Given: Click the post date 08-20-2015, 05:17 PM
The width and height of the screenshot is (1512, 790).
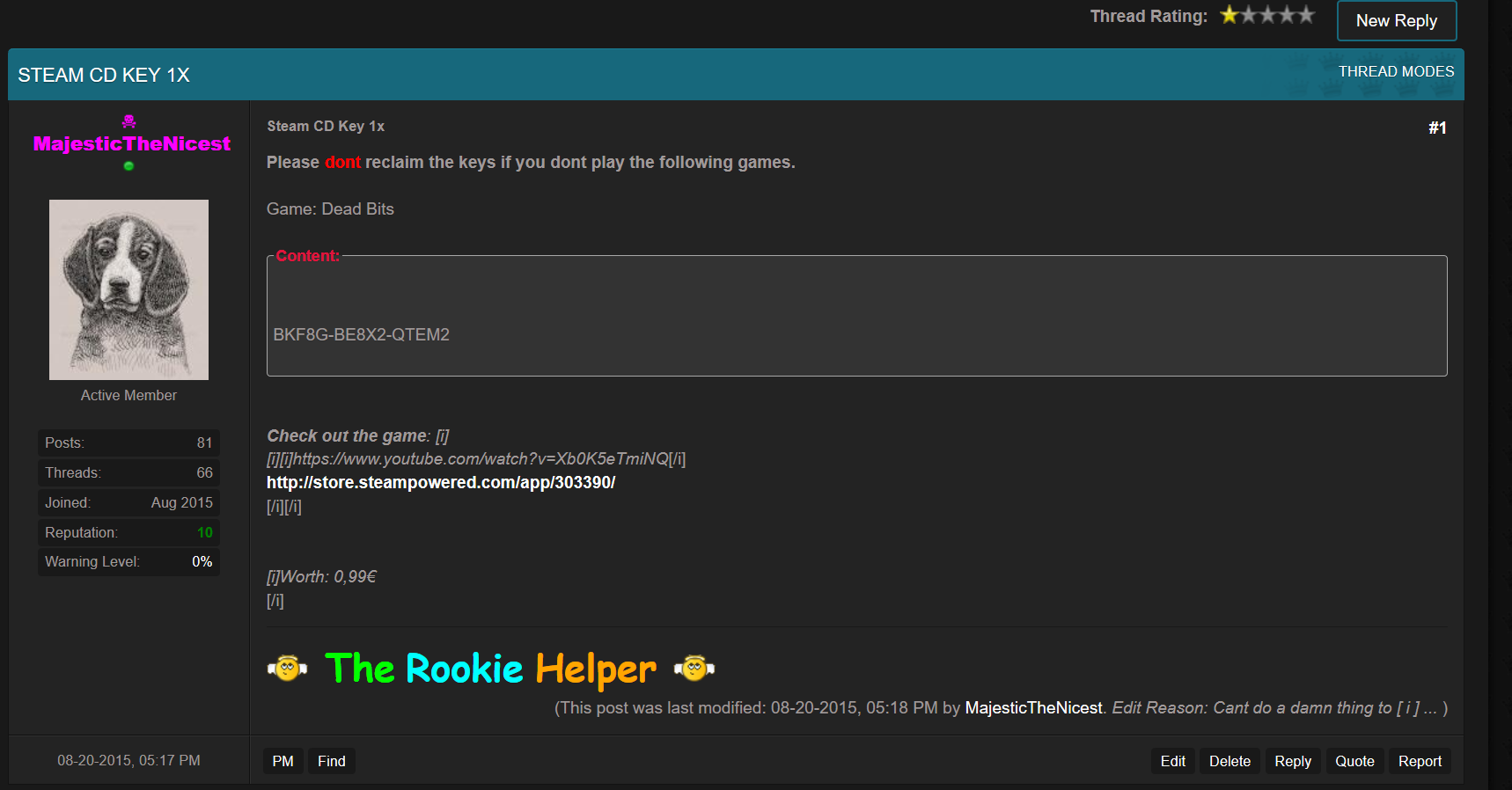Looking at the screenshot, I should 128,760.
